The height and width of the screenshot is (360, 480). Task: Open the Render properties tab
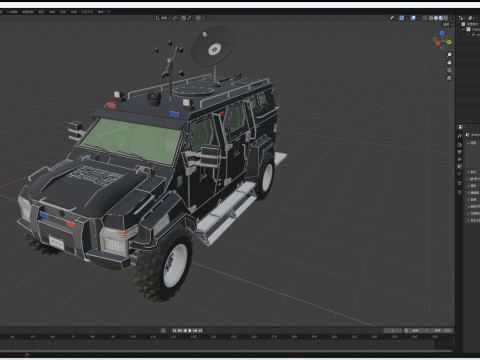[459, 145]
